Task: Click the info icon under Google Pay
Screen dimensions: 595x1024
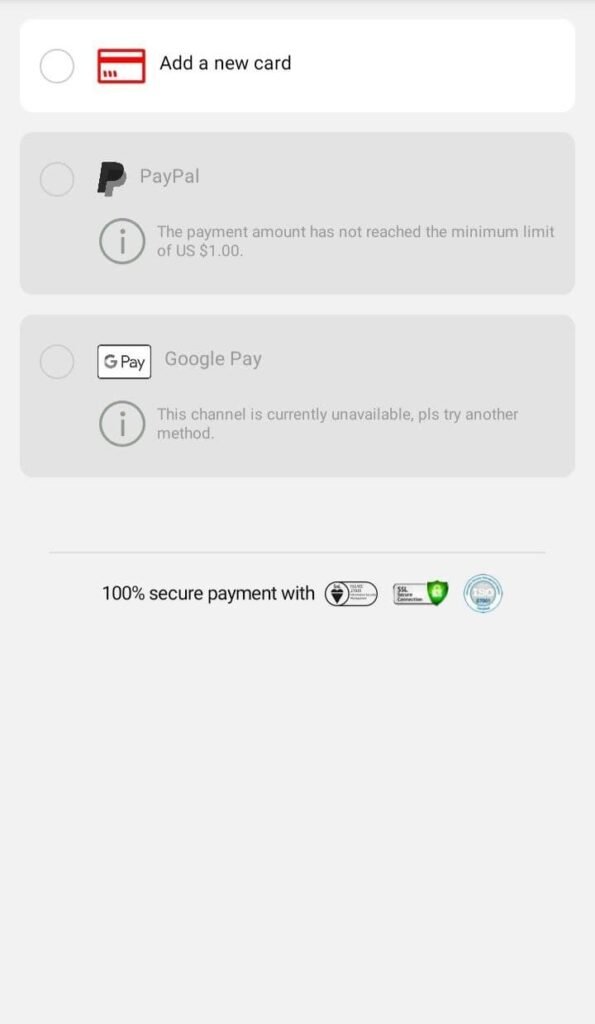Action: tap(121, 424)
